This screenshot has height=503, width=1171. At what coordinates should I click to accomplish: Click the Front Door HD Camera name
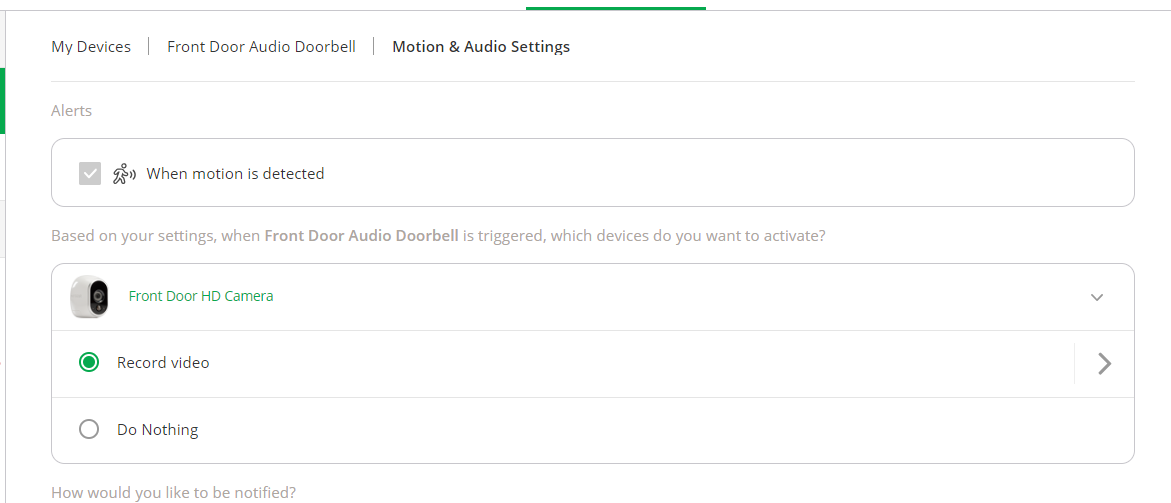201,296
